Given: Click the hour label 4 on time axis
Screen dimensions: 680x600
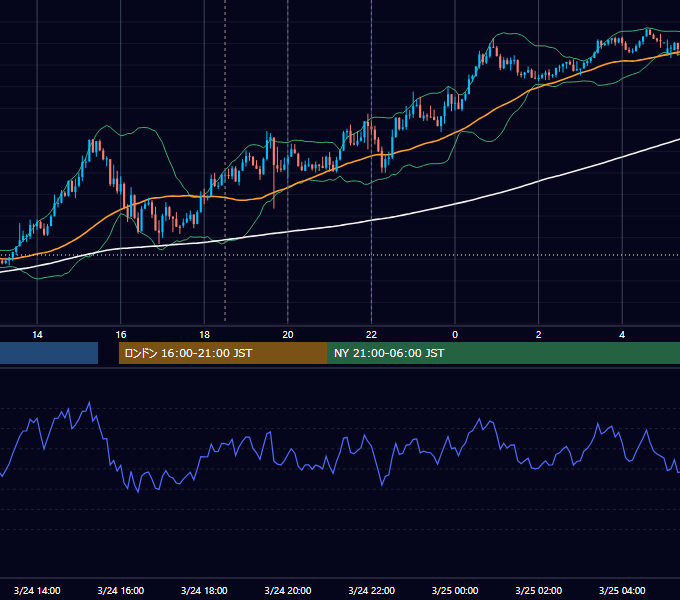Looking at the screenshot, I should 622,335.
